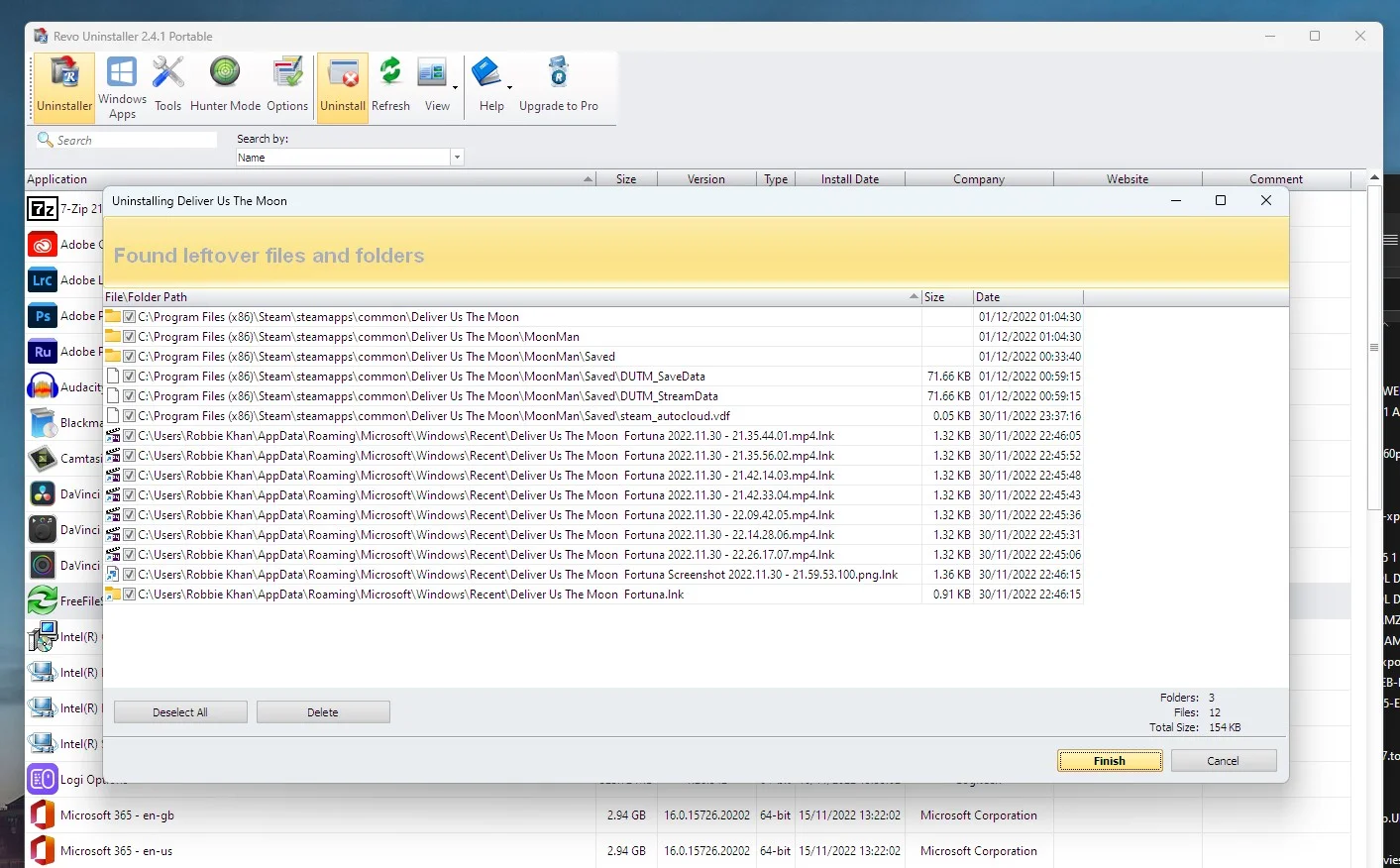
Task: Open the Uninstaller toolbar icon
Action: pos(64,87)
